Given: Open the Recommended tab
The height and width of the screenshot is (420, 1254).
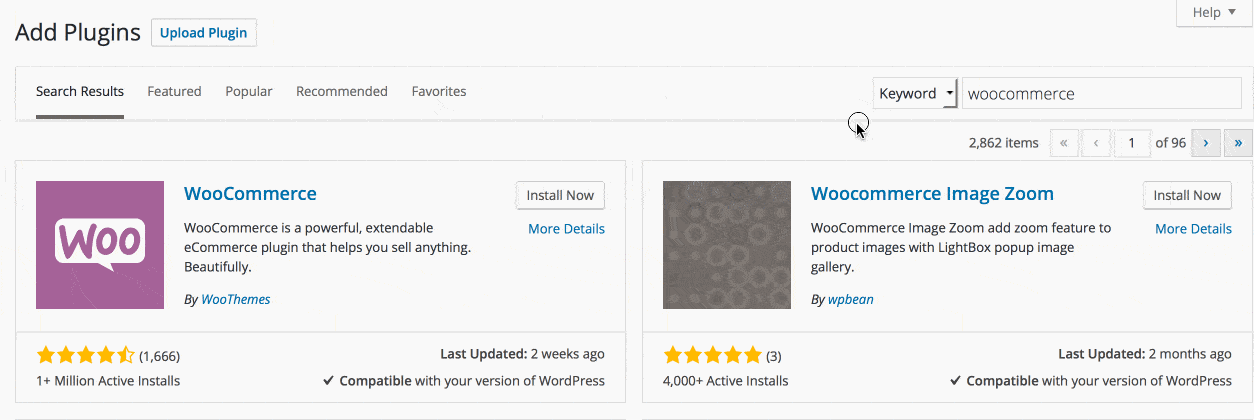Looking at the screenshot, I should 342,91.
